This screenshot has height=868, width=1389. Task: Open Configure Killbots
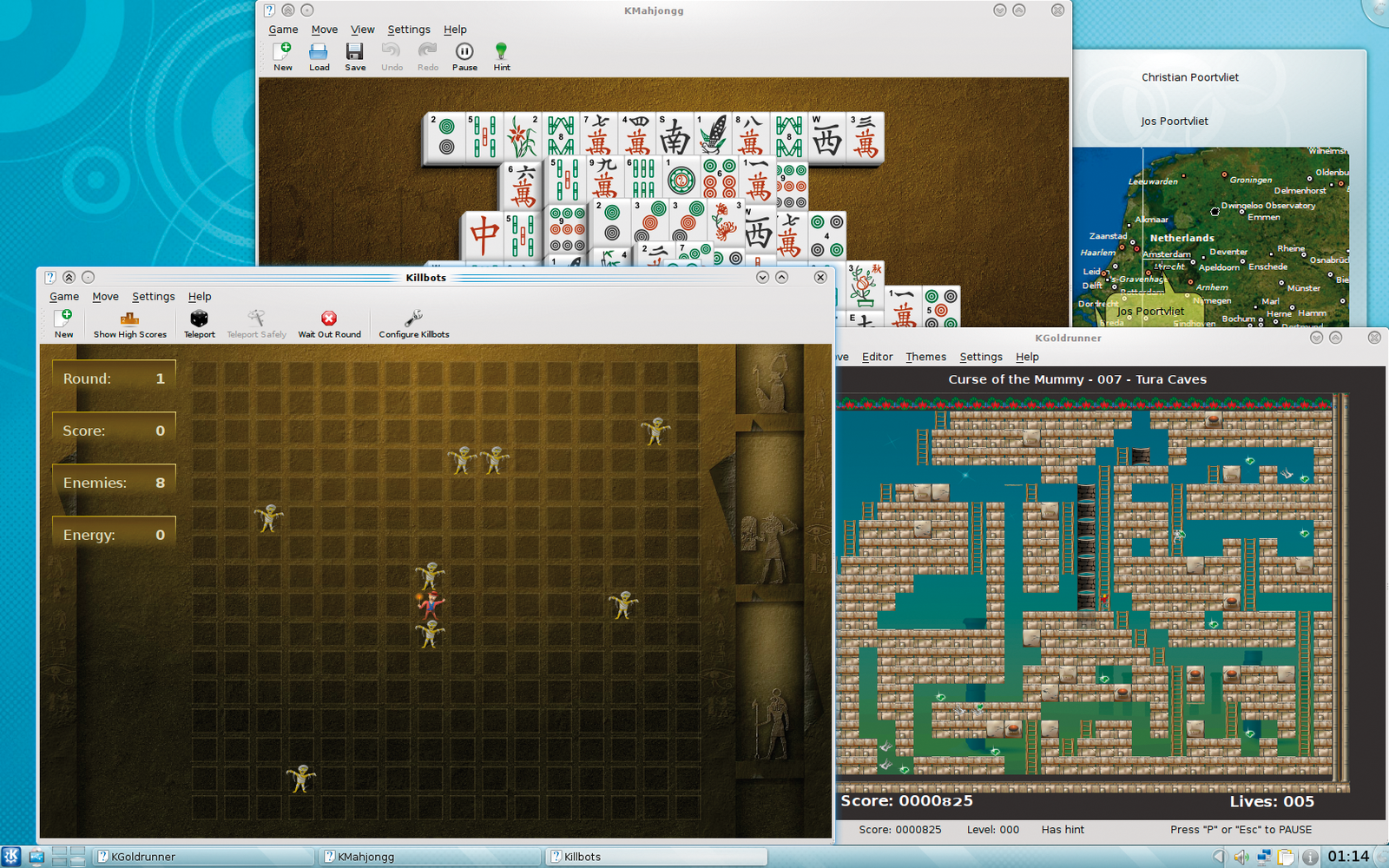coord(413,324)
